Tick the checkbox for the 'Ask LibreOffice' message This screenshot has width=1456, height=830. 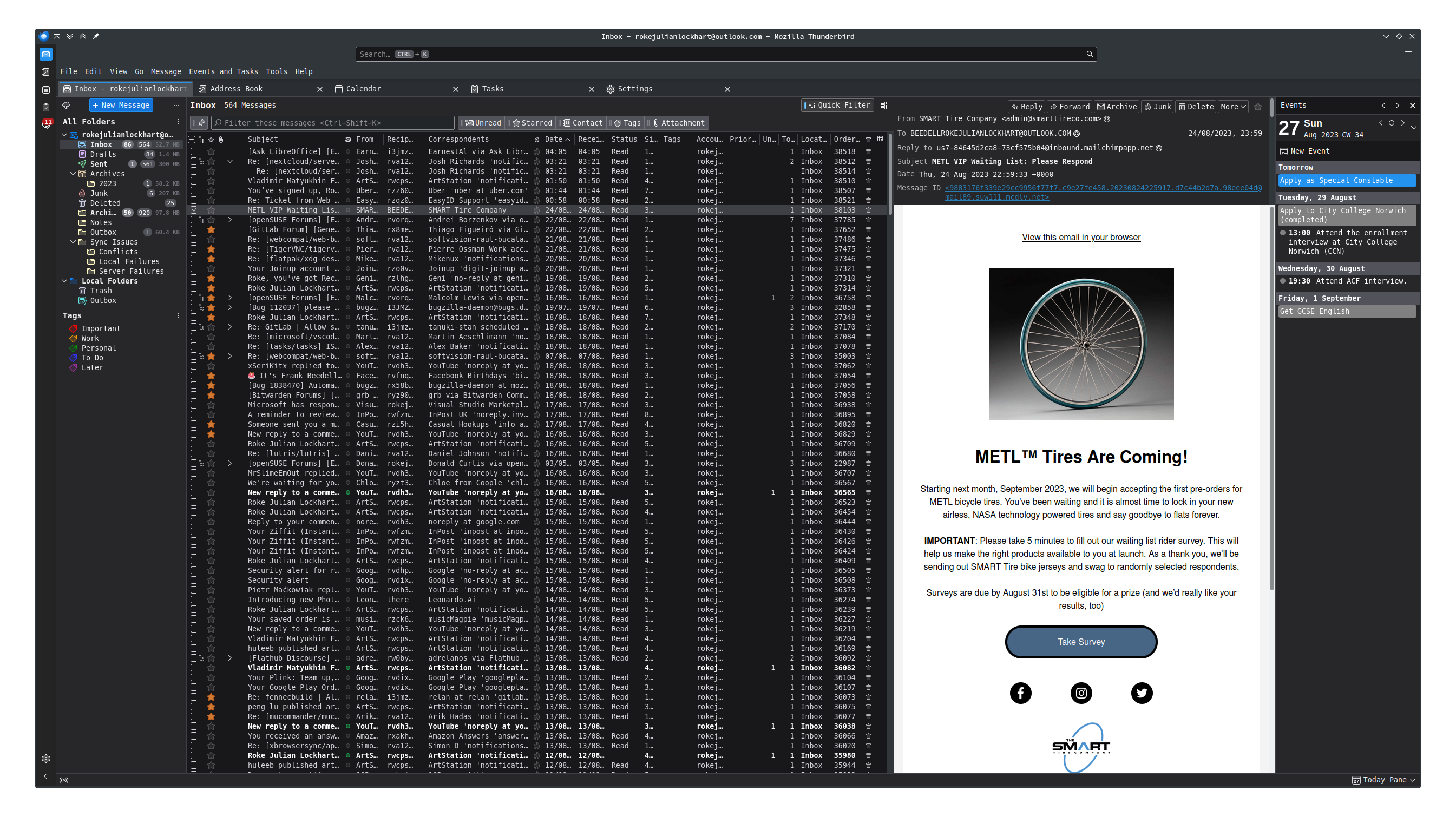point(194,152)
